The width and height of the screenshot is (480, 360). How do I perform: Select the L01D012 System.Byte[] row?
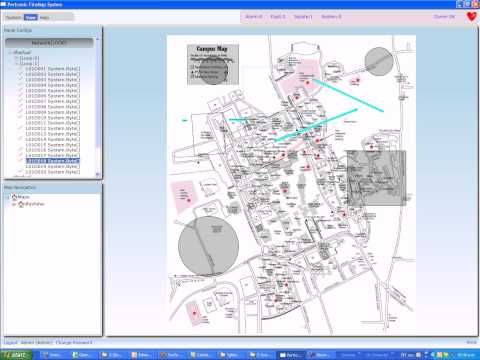53,128
